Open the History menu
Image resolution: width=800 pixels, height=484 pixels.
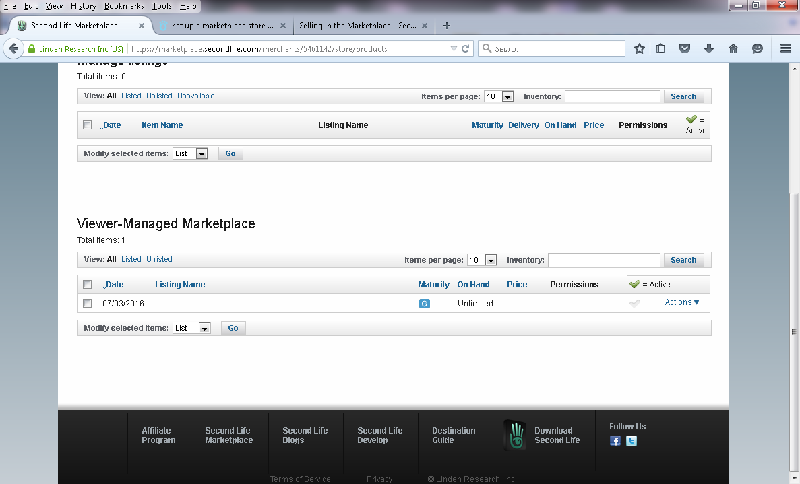[x=83, y=6]
